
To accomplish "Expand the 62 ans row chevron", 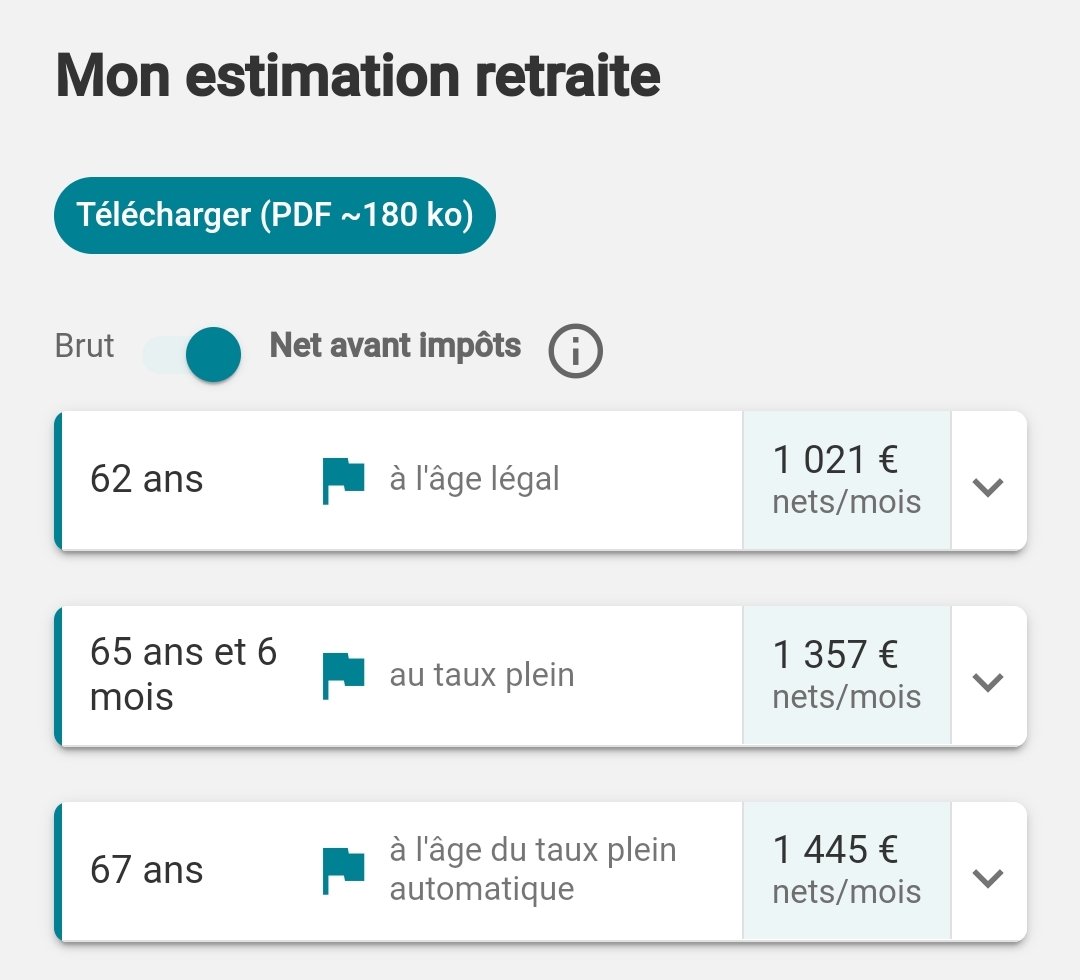I will tap(988, 487).
